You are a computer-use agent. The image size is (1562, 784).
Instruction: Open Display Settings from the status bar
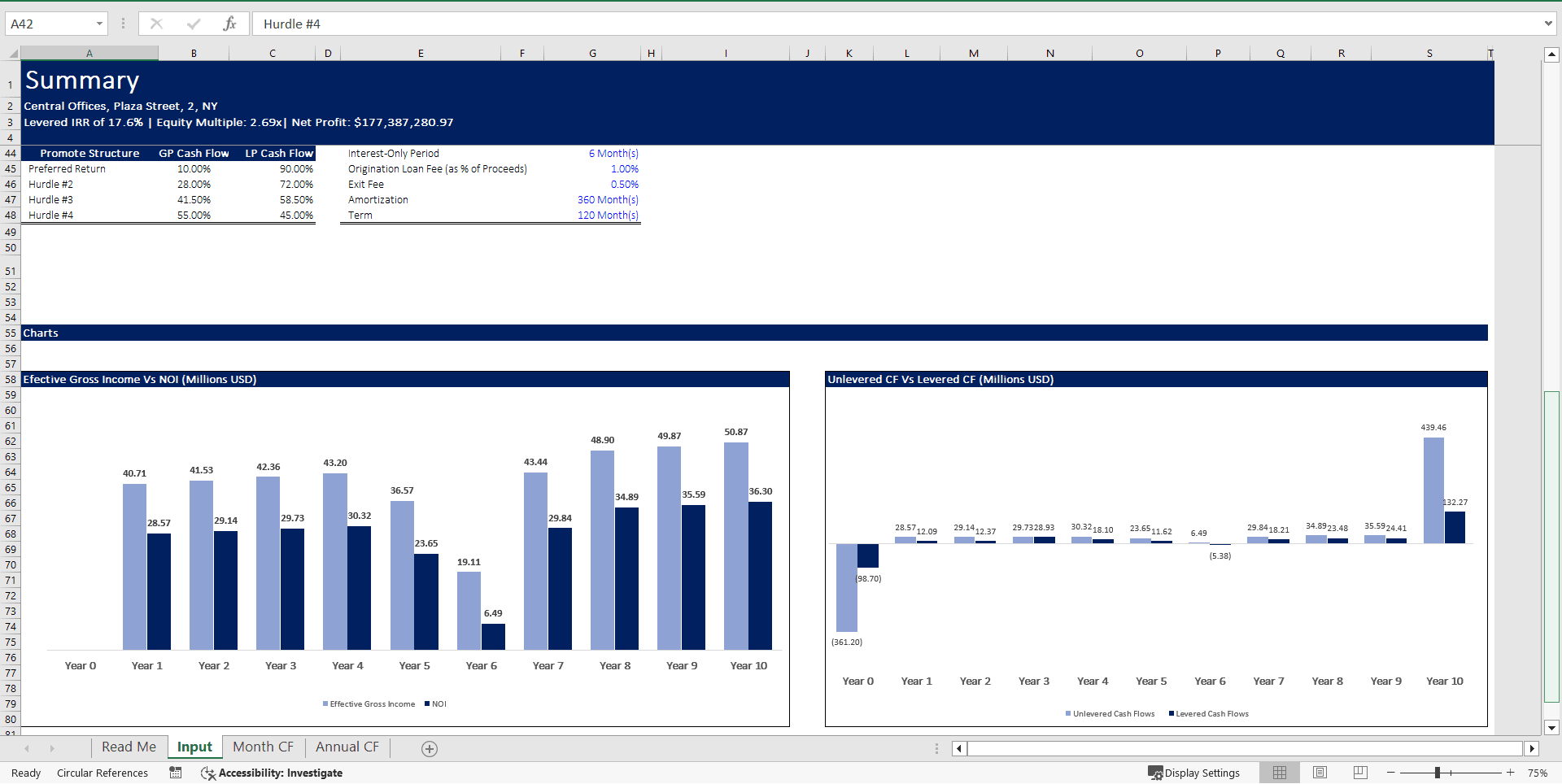1194,773
